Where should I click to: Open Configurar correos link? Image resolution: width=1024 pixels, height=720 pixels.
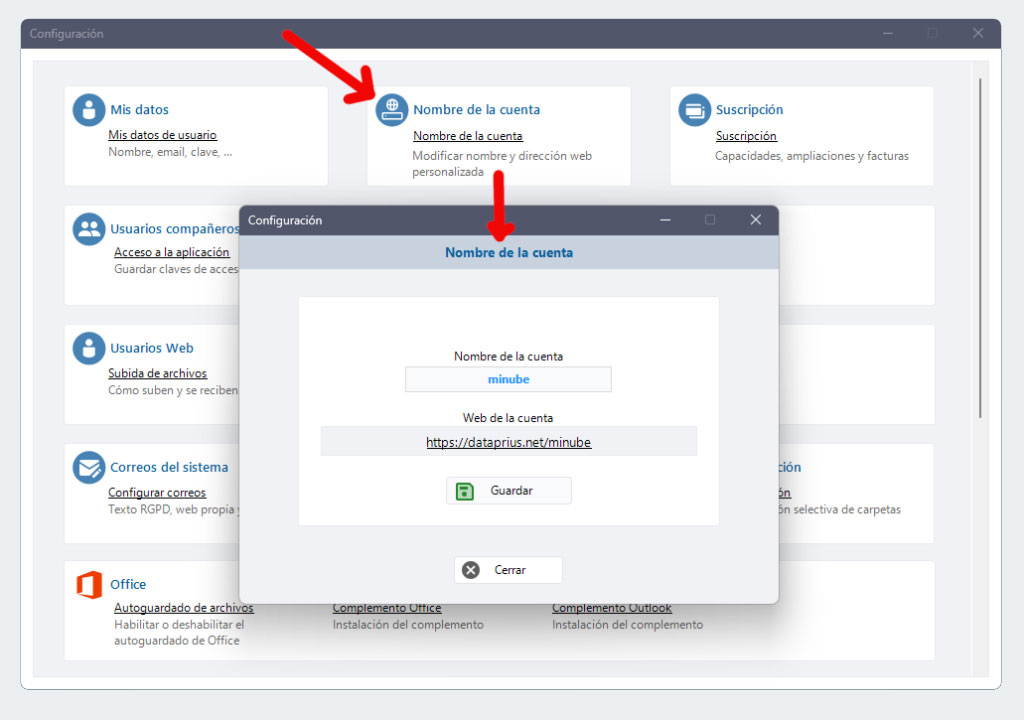click(x=157, y=493)
